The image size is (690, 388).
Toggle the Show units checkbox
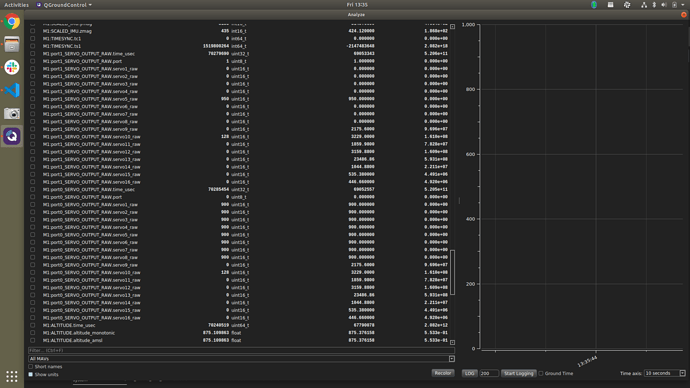(31, 374)
